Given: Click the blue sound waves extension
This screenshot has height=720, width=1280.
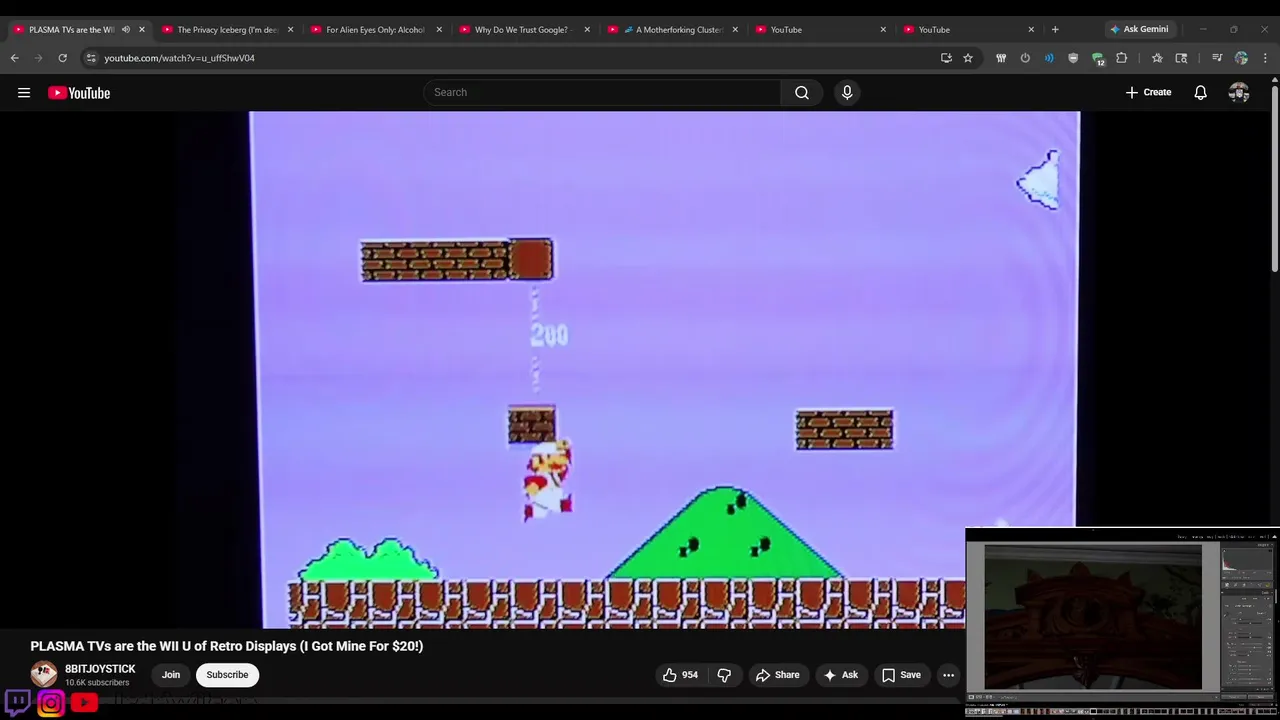Looking at the screenshot, I should click(1049, 58).
